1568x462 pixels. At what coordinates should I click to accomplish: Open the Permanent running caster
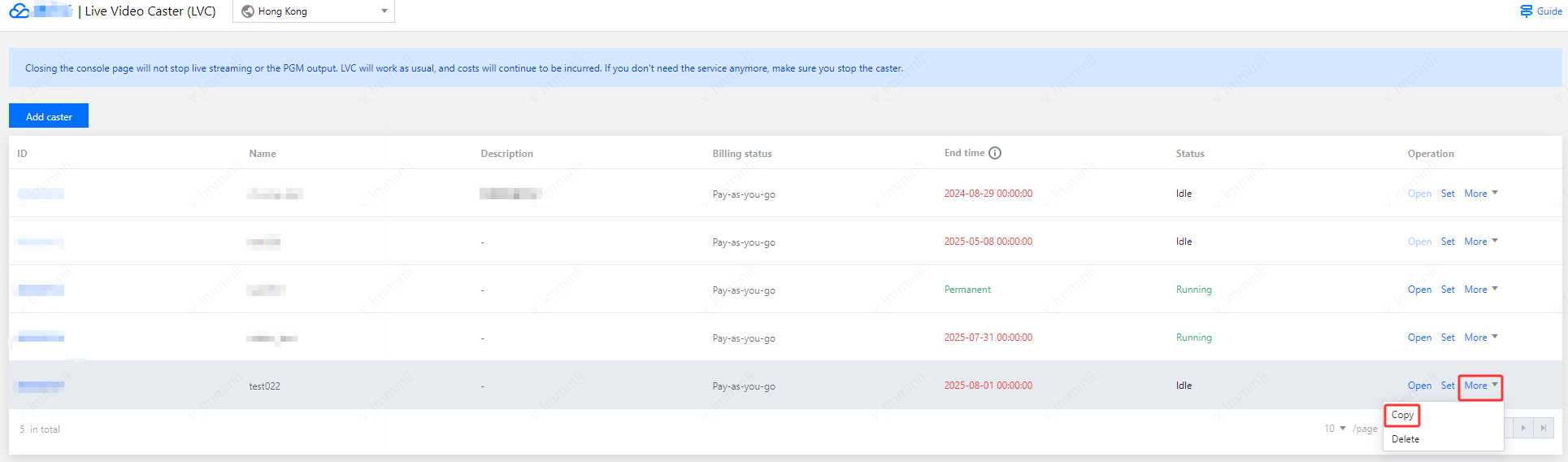[x=1419, y=290]
